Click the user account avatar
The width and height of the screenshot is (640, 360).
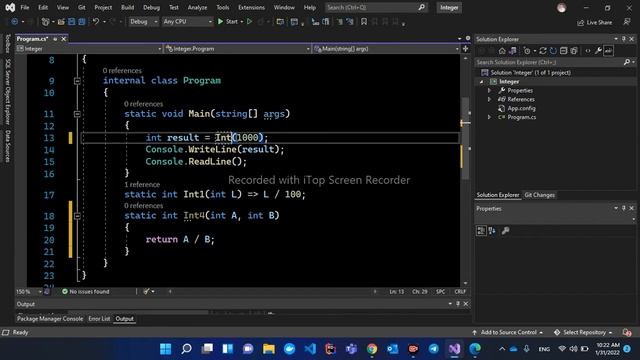(x=562, y=8)
